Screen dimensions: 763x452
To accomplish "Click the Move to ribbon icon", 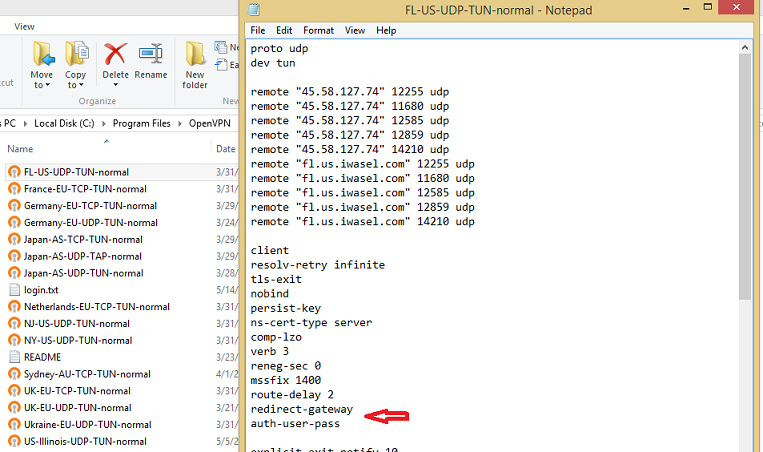I will [42, 54].
